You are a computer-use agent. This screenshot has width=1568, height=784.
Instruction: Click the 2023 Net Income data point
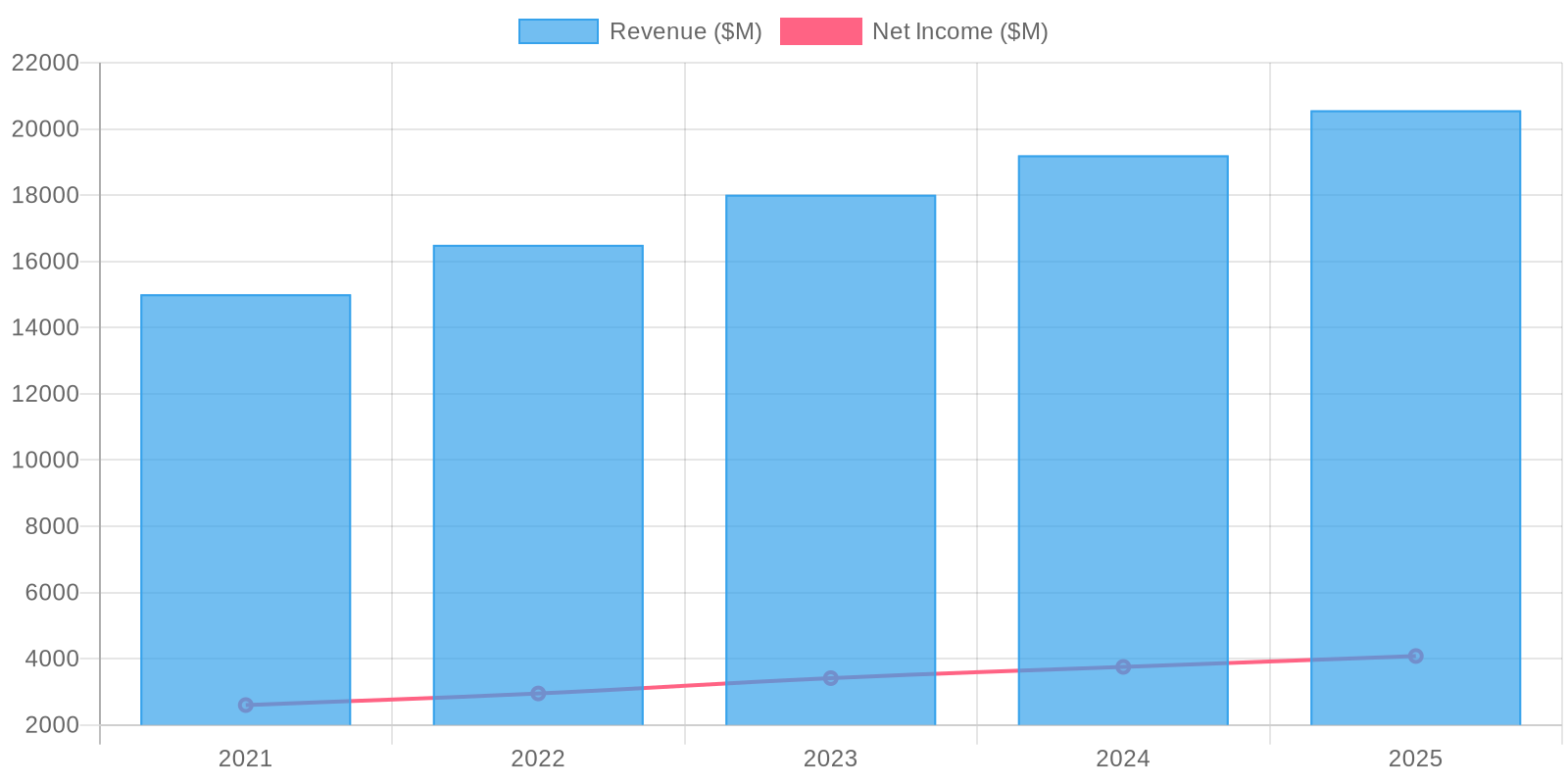pyautogui.click(x=830, y=678)
